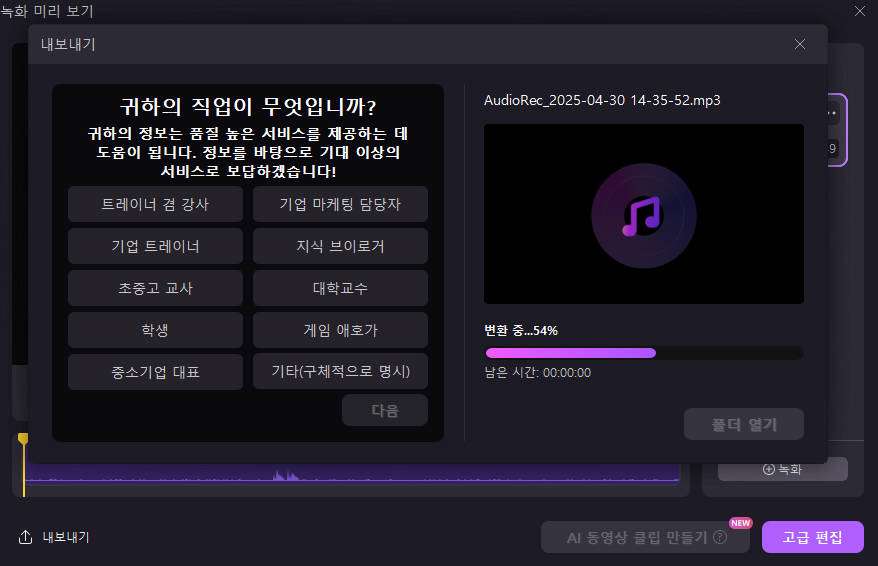The width and height of the screenshot is (878, 566).
Task: Click the help question mark beside AI 동영상 클립
Action: (720, 537)
